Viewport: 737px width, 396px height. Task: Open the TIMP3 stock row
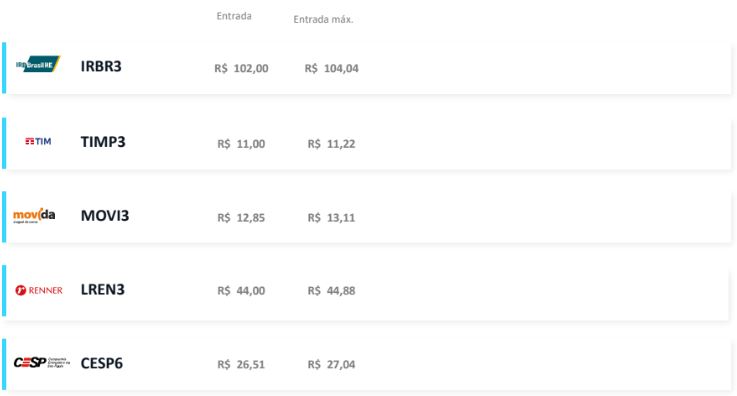(x=368, y=143)
